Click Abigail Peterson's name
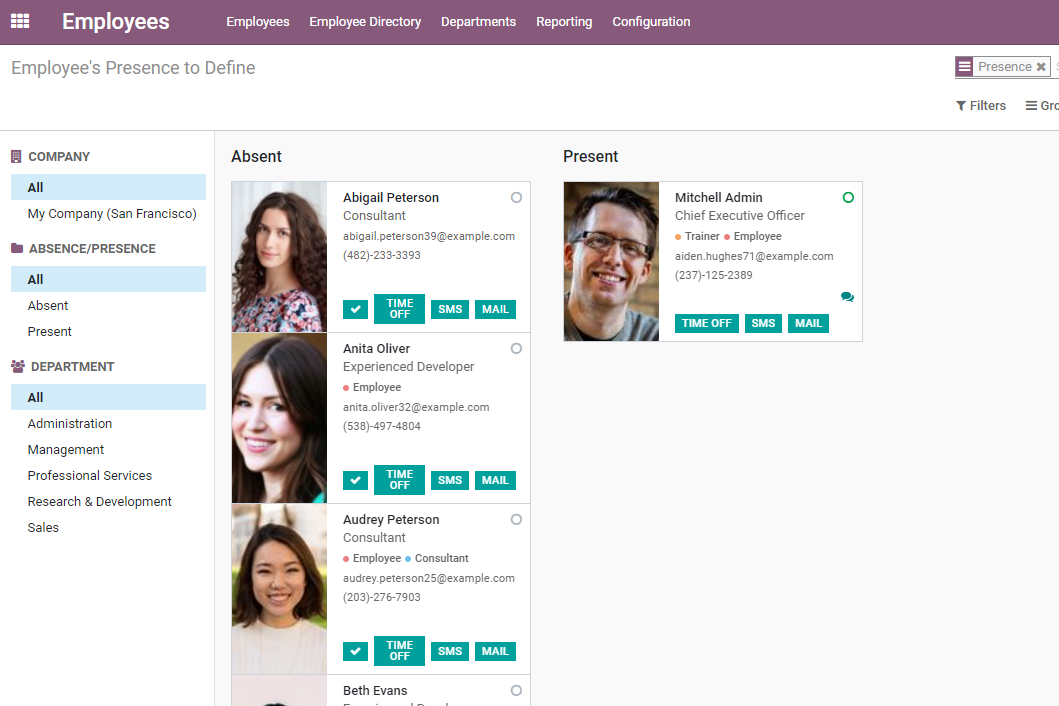Viewport: 1059px width, 706px height. pos(391,197)
